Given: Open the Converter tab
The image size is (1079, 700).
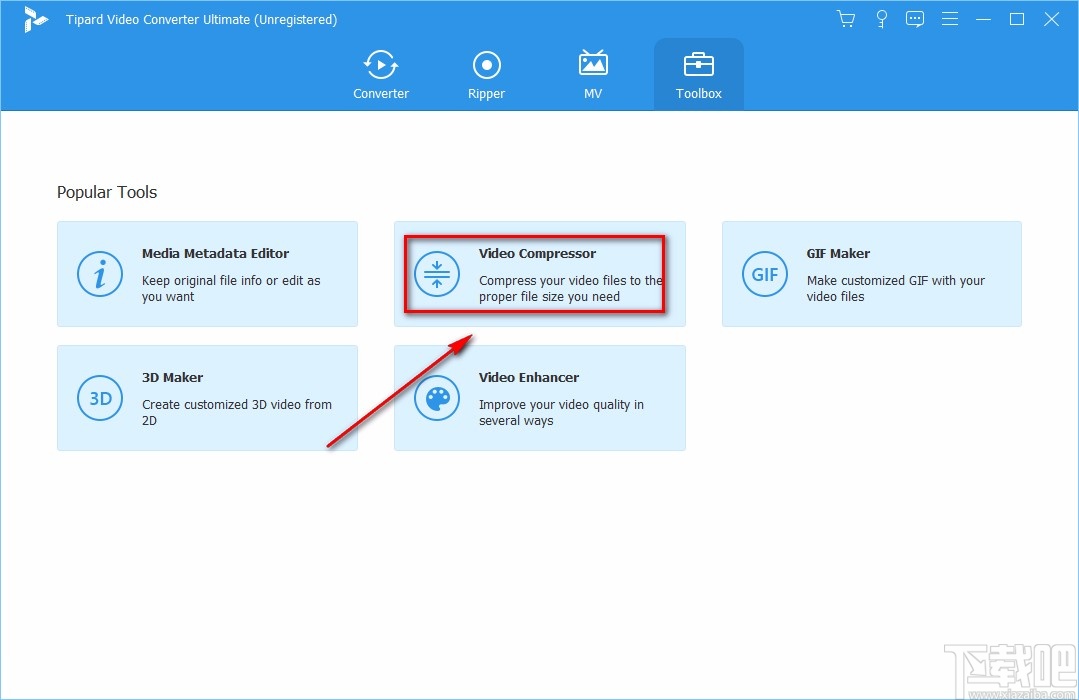Looking at the screenshot, I should (381, 74).
